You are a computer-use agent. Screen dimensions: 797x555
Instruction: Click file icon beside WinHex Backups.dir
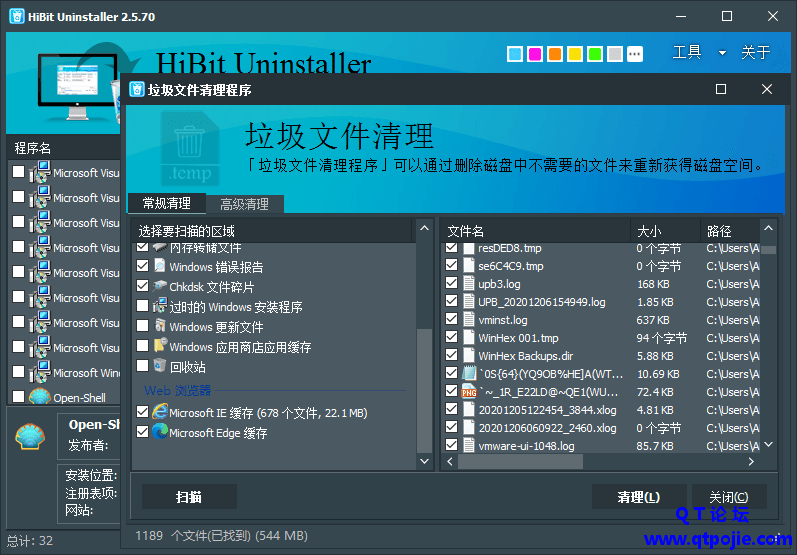pyautogui.click(x=469, y=355)
